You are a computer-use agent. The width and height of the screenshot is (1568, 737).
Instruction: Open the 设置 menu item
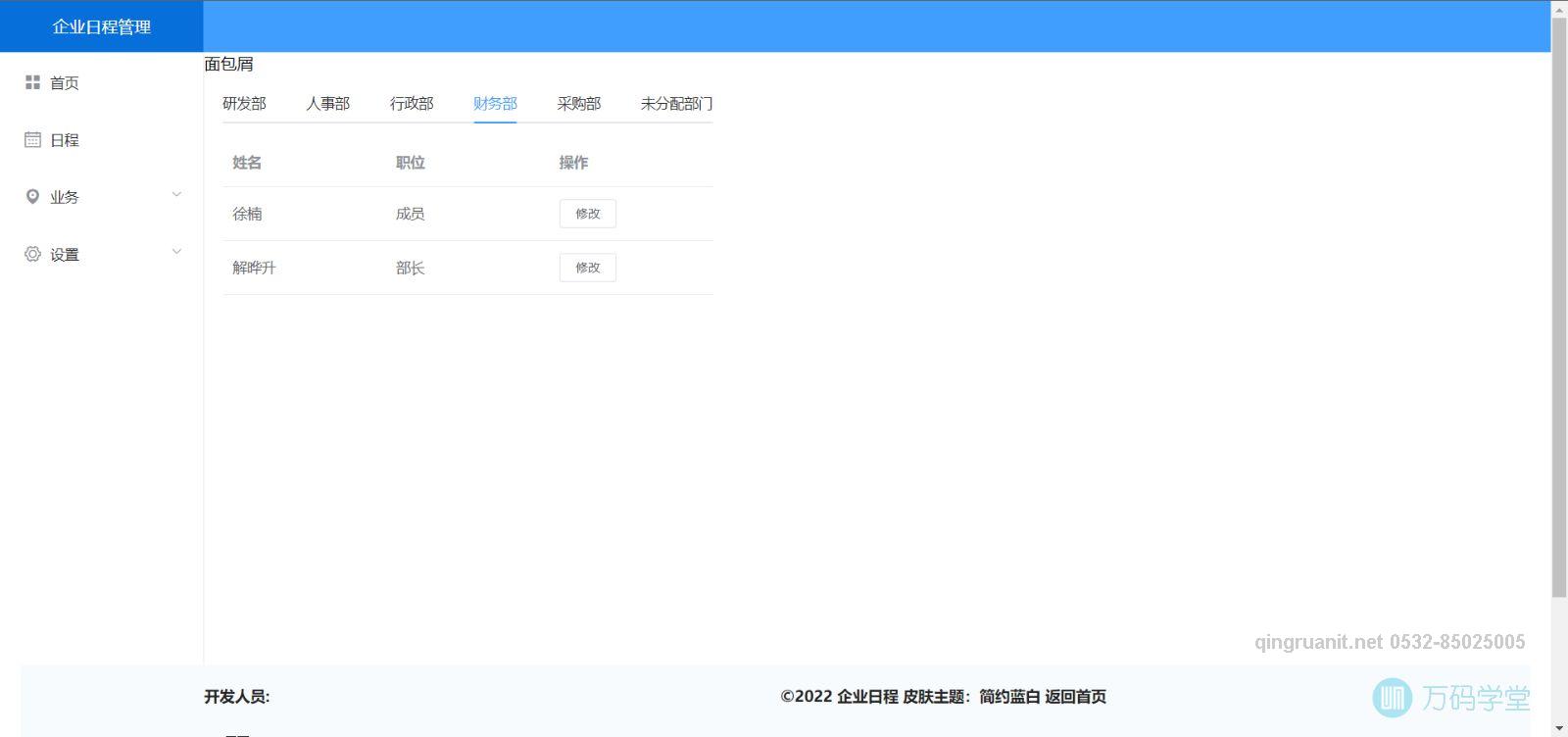102,254
